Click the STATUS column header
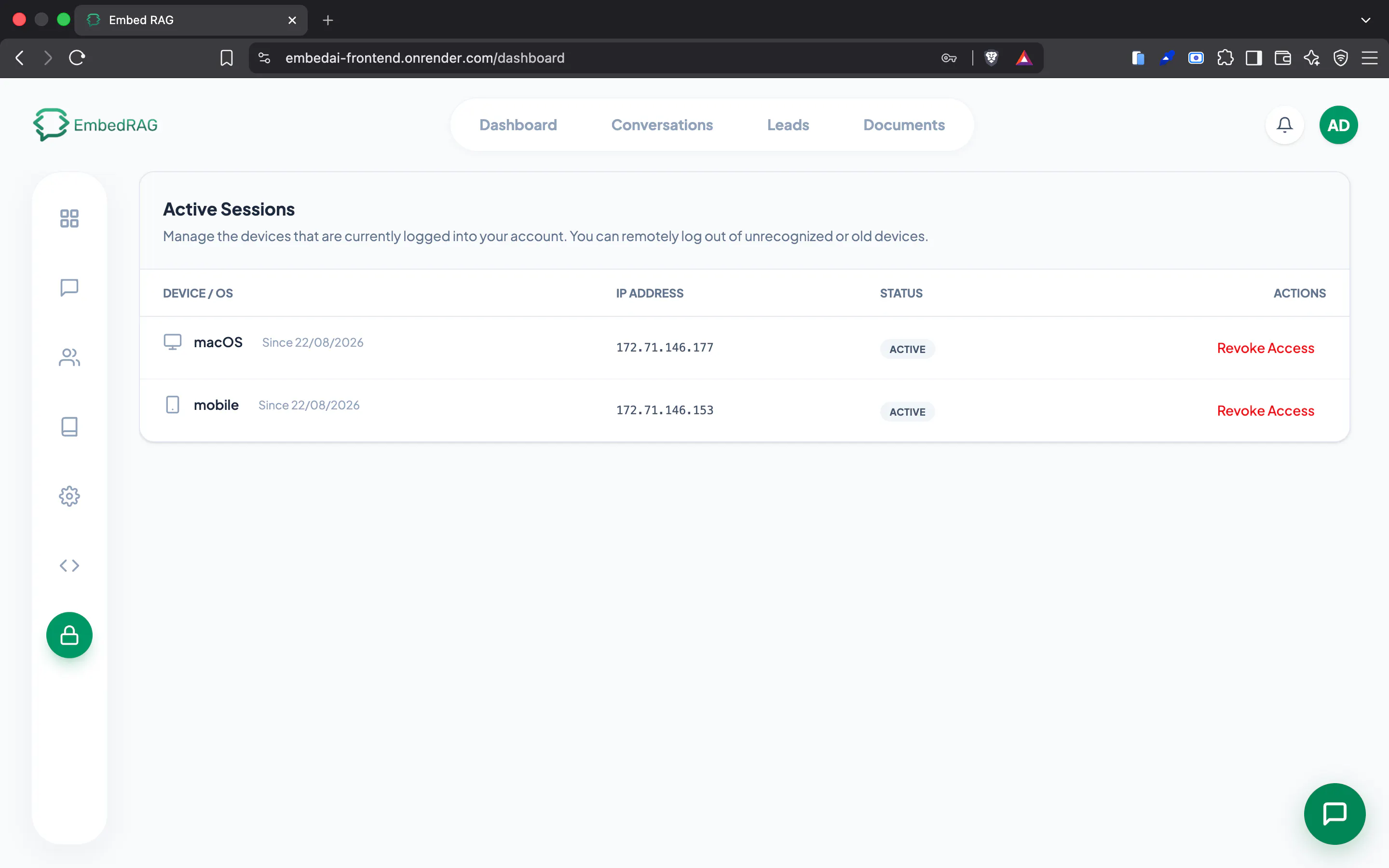 901,293
